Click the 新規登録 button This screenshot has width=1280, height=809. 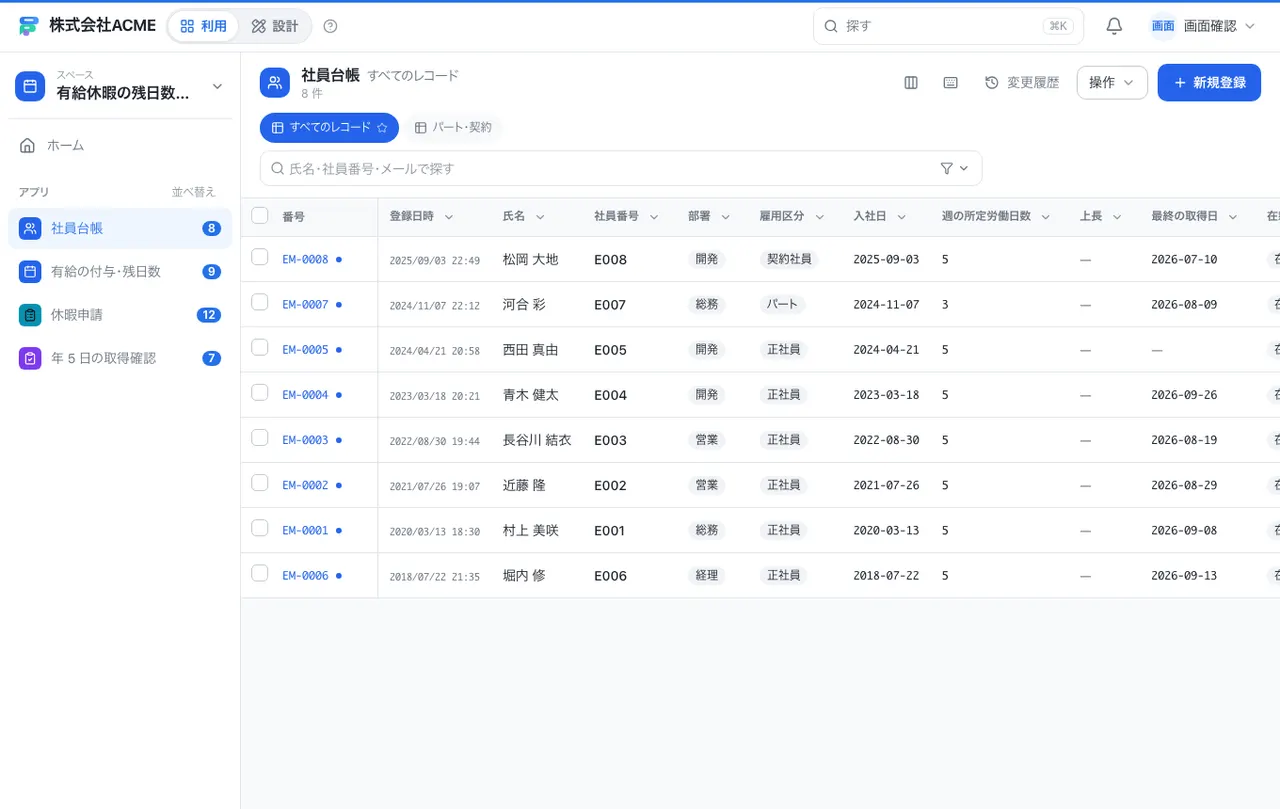(x=1209, y=83)
